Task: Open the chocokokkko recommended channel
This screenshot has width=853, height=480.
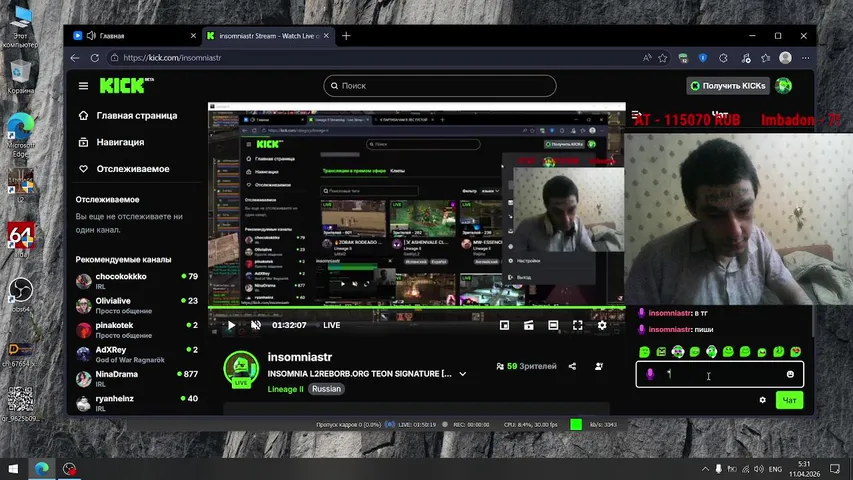Action: 137,281
